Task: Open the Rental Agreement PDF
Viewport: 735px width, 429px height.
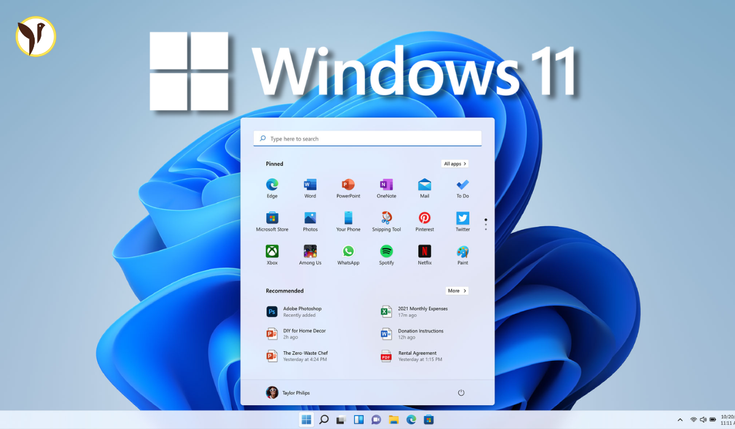Action: pyautogui.click(x=411, y=356)
